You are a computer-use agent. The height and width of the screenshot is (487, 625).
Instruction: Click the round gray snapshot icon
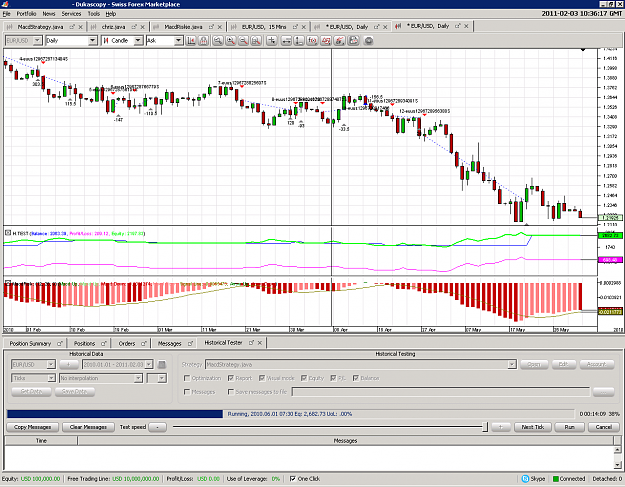[369, 41]
